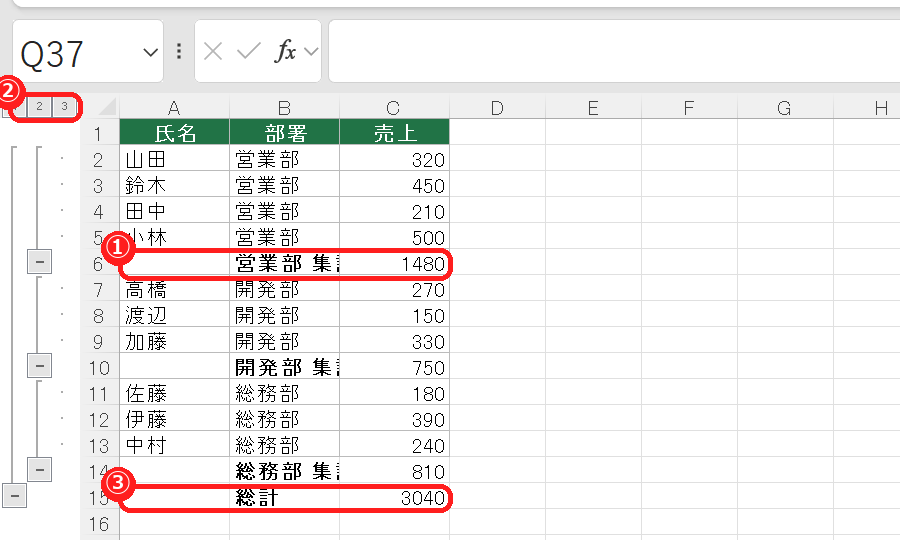Click the cell containing 渡辺
The width and height of the screenshot is (900, 540).
[x=174, y=314]
